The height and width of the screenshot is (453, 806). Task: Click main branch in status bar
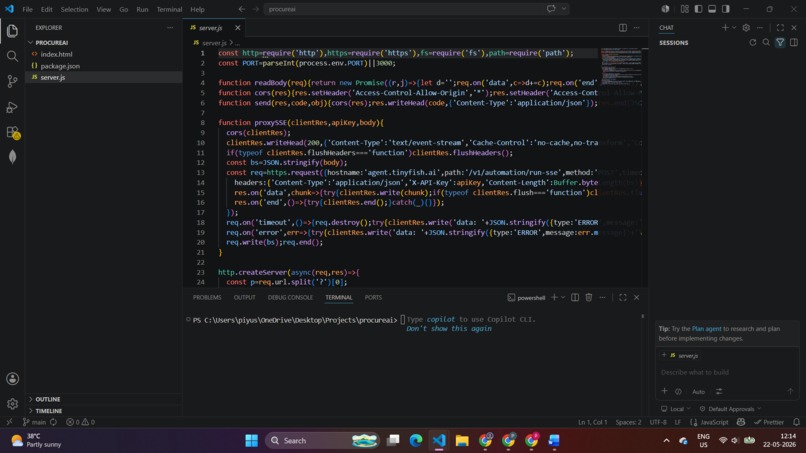(x=35, y=422)
